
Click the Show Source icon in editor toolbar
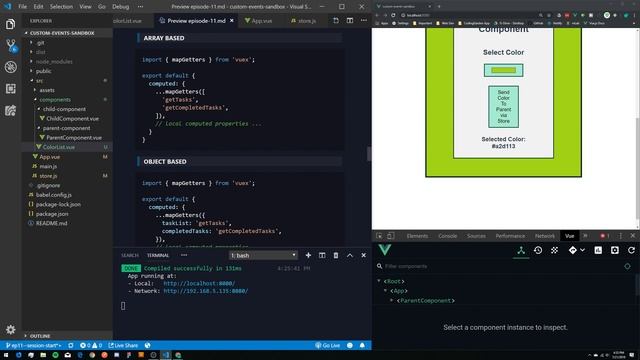[x=336, y=20]
